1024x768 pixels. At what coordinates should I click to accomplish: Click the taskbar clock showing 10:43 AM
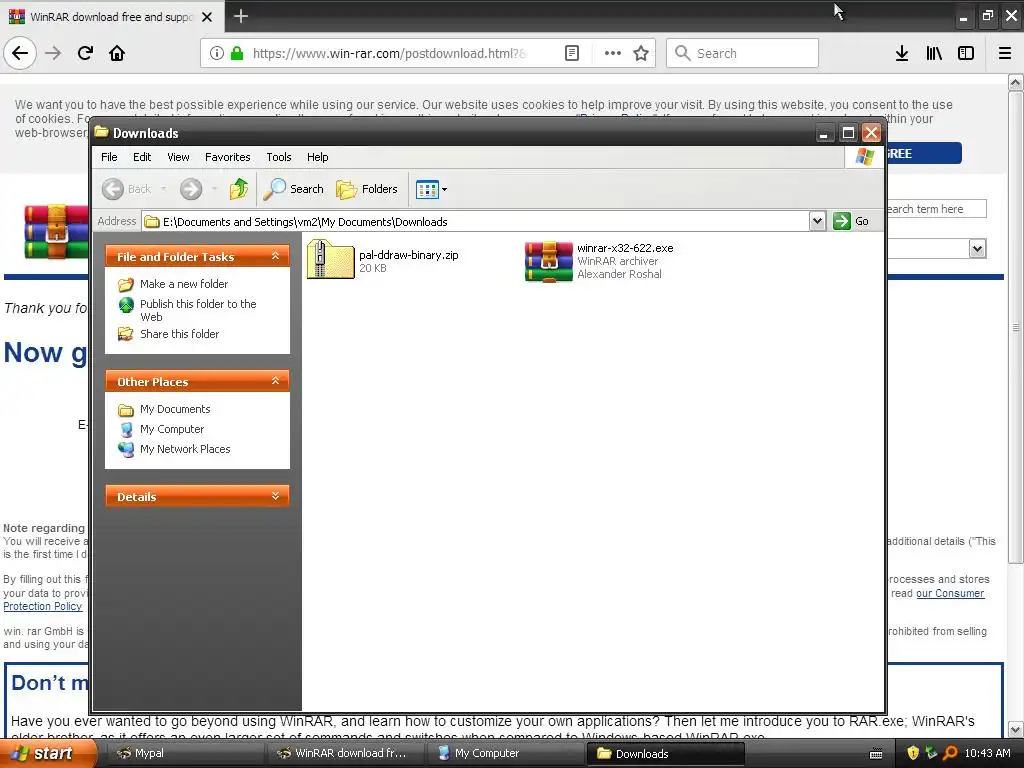[987, 753]
